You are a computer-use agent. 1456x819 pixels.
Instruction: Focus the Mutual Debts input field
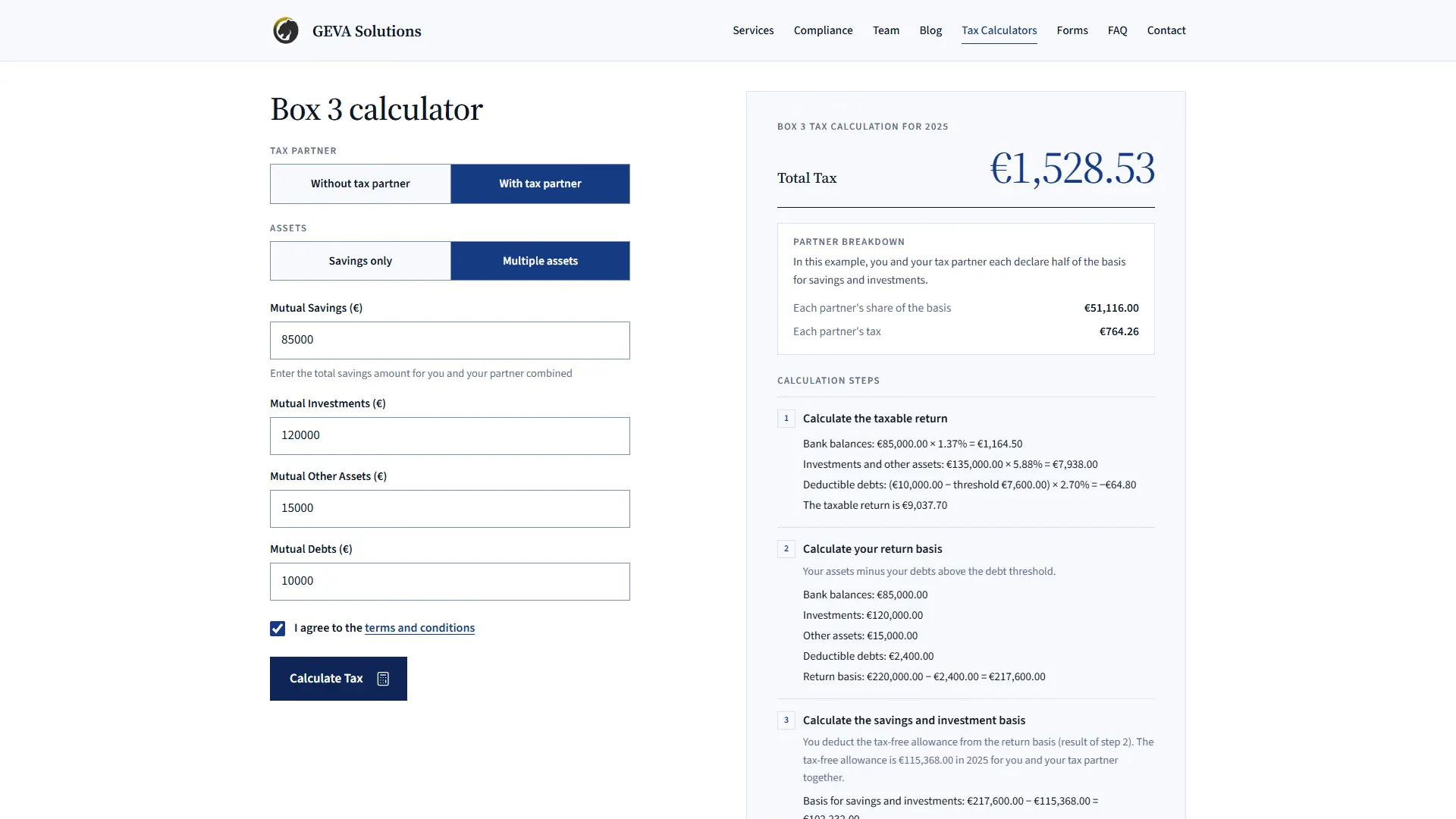pos(450,582)
